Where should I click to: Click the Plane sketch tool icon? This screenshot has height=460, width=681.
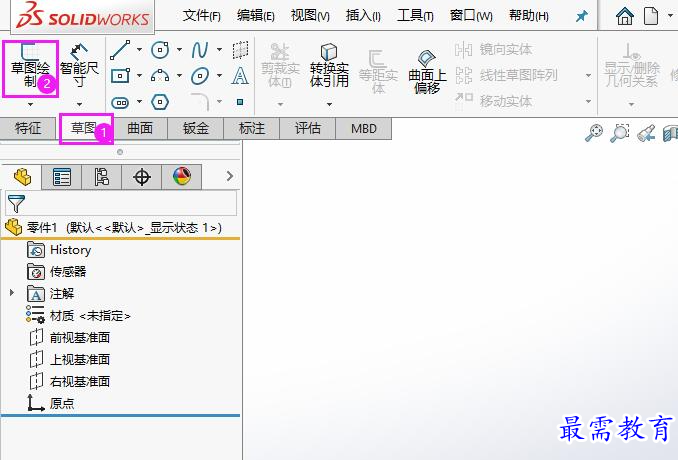coord(240,50)
